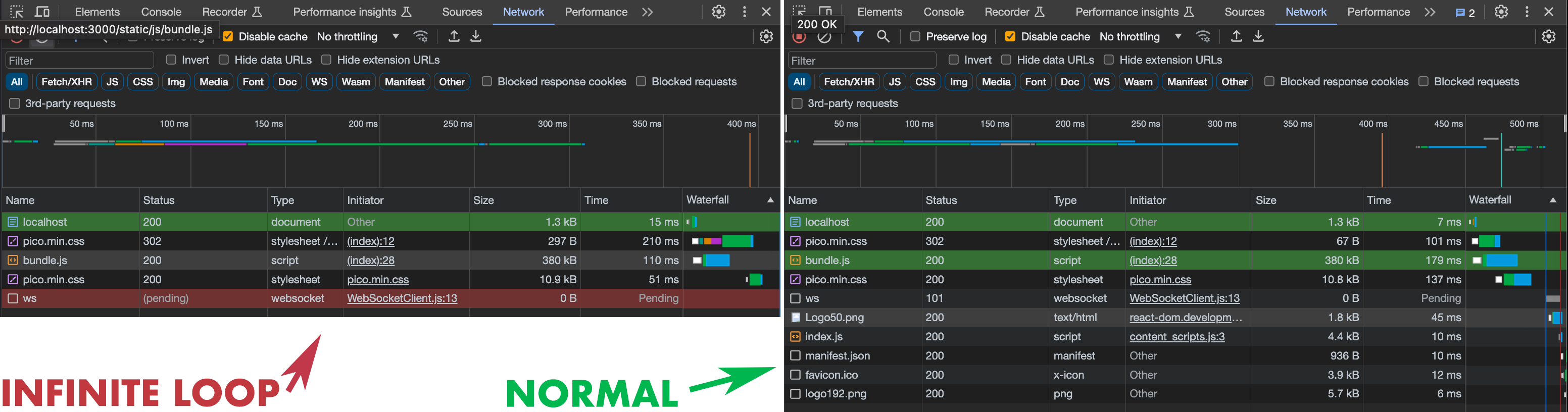Click the network conditions wifi icon in left panel
This screenshot has height=412, width=1568.
[x=421, y=36]
